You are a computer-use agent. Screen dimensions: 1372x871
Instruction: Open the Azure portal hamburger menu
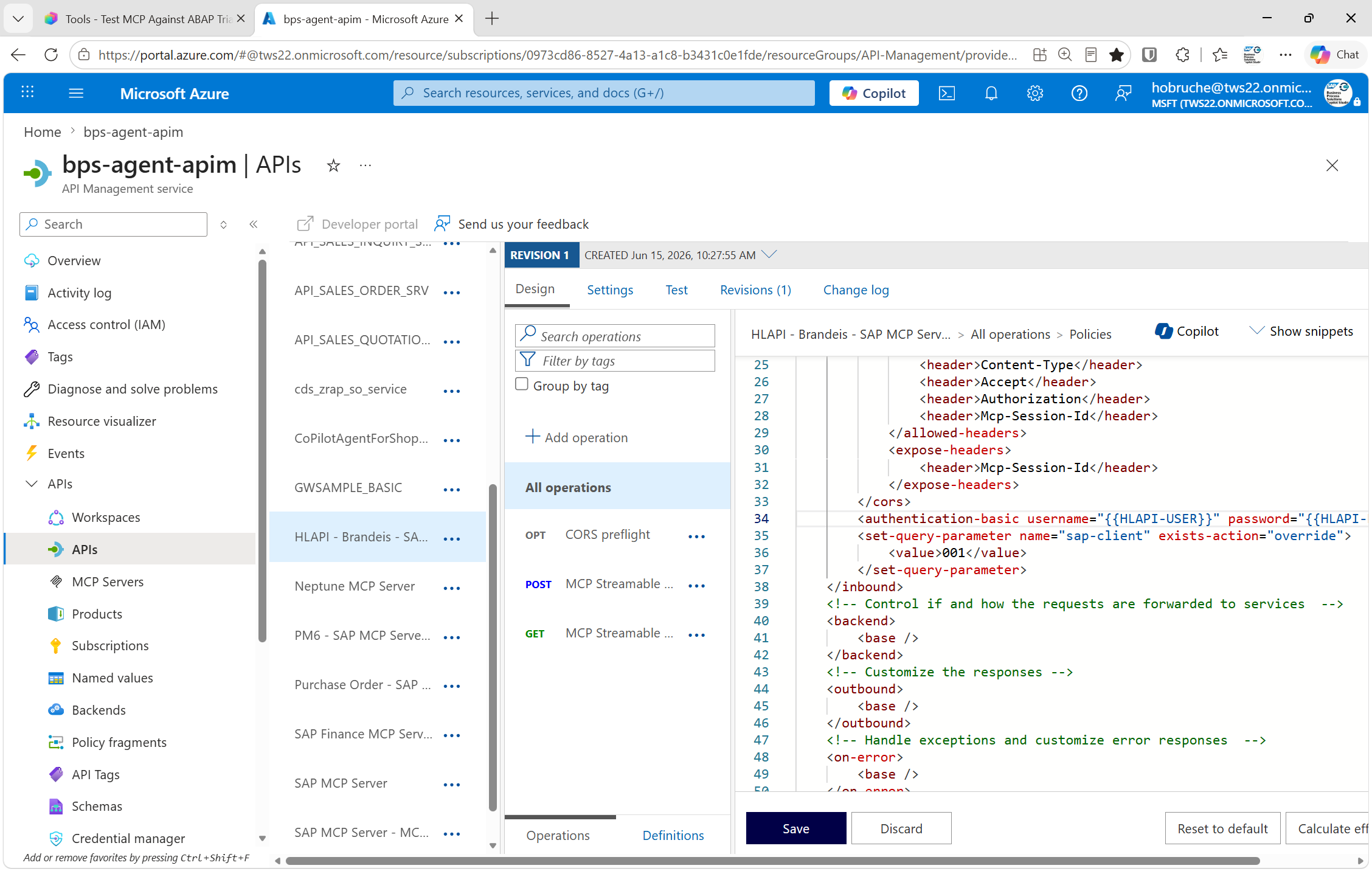coord(76,93)
